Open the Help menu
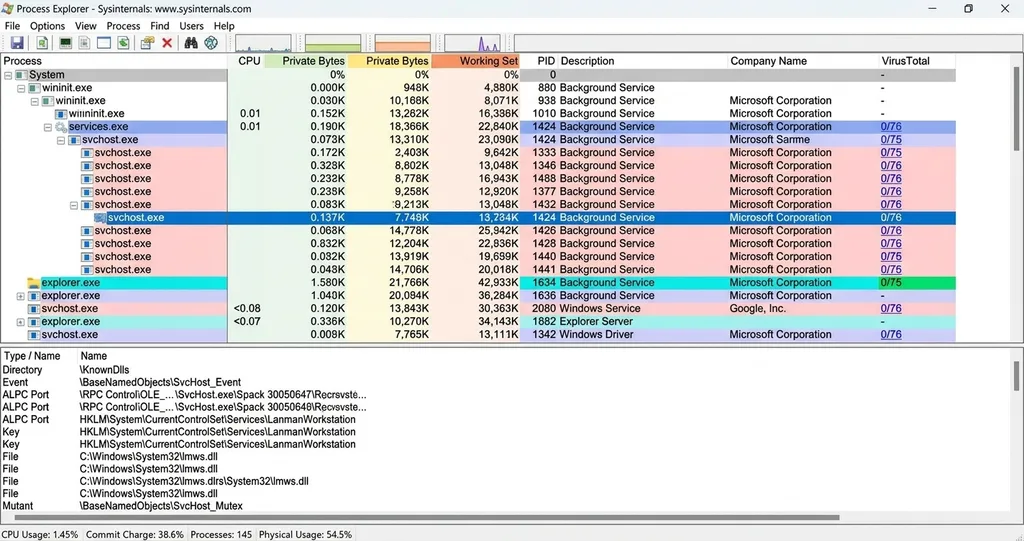The width and height of the screenshot is (1024, 541). [224, 26]
